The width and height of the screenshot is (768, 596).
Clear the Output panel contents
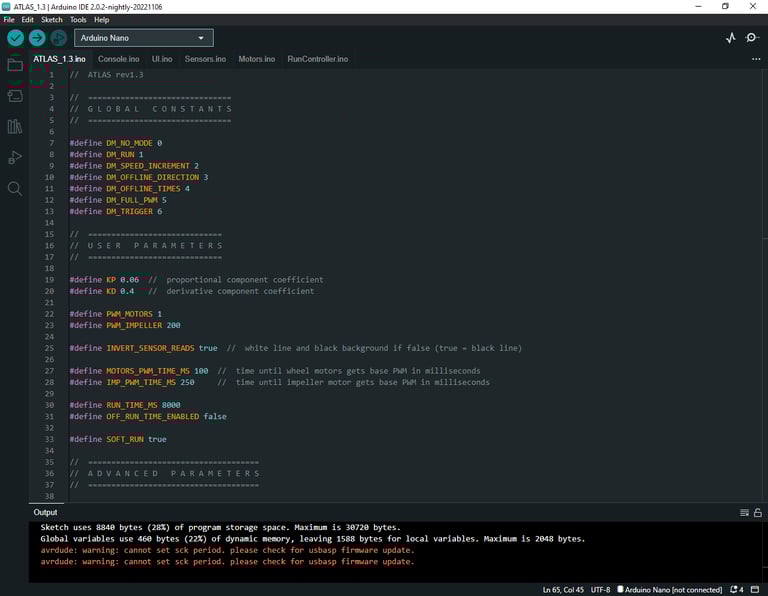point(743,512)
